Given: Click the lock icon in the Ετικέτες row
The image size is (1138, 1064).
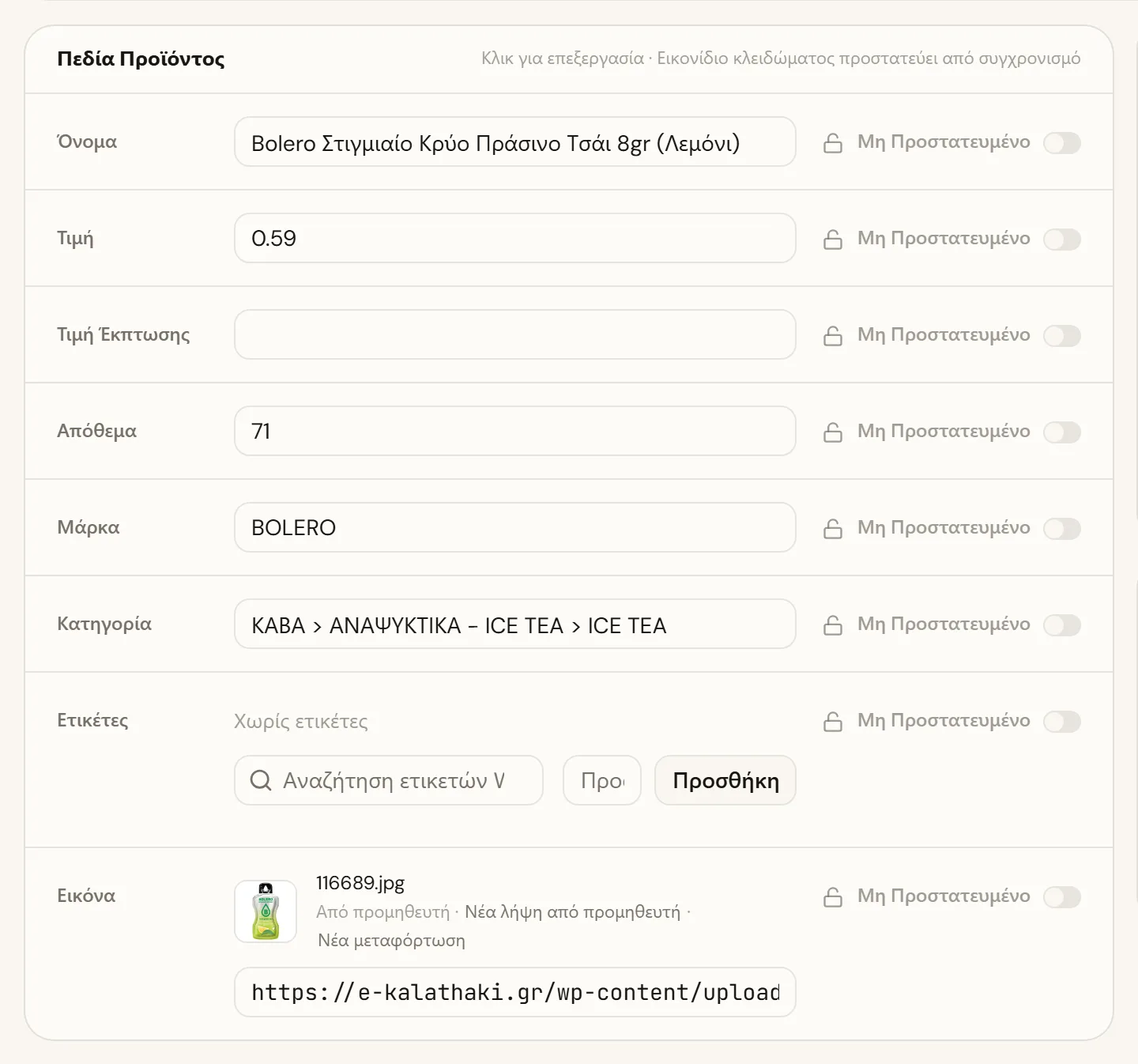Looking at the screenshot, I should pyautogui.click(x=833, y=722).
